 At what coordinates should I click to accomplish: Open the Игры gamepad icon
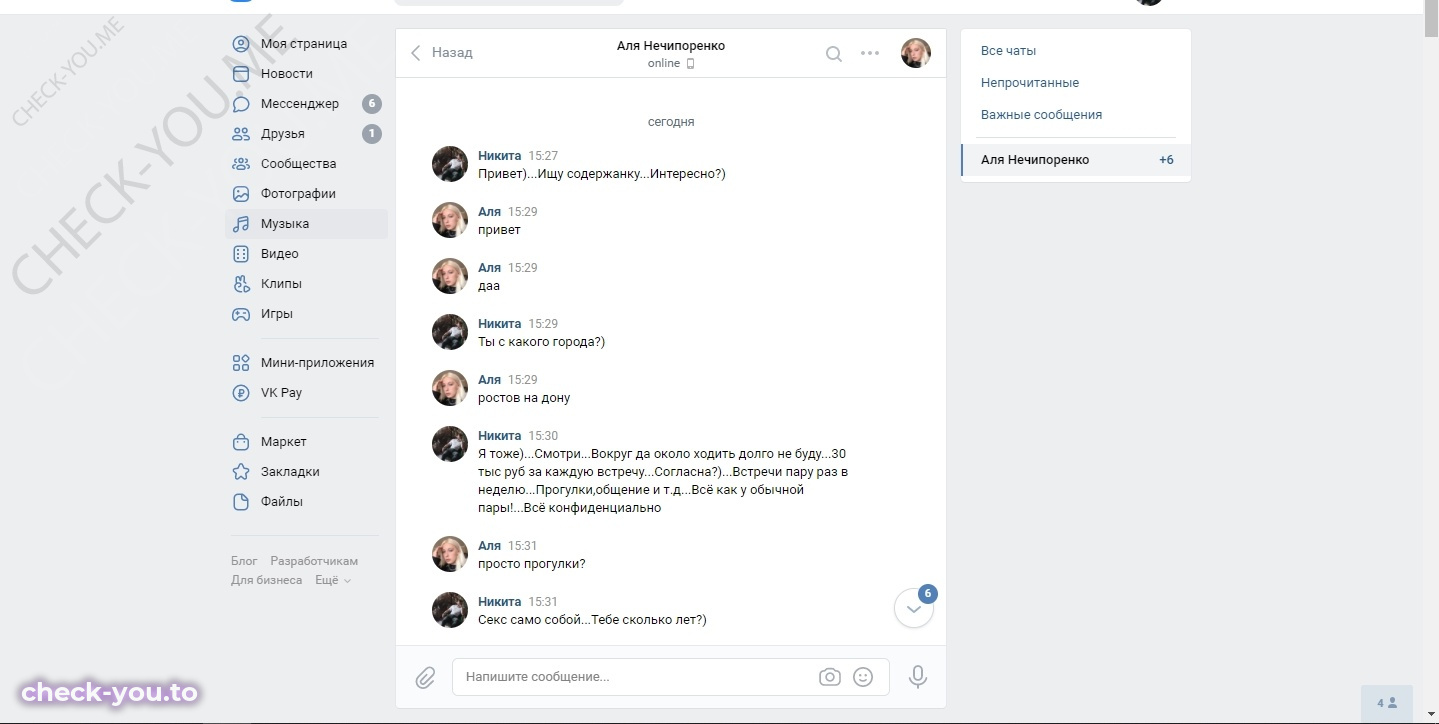point(241,314)
